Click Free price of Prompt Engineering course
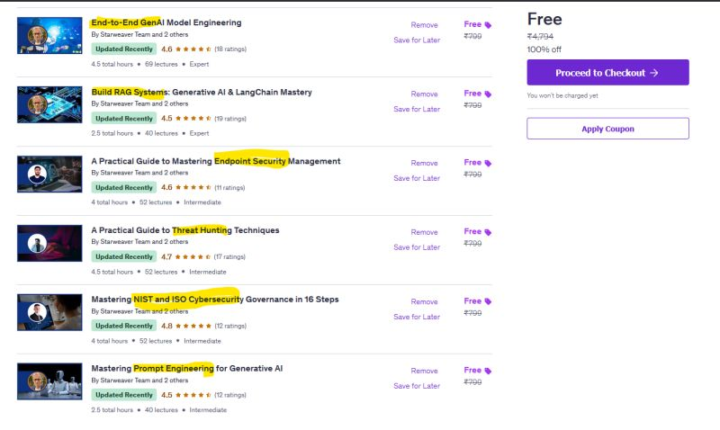The image size is (720, 430). (x=472, y=370)
